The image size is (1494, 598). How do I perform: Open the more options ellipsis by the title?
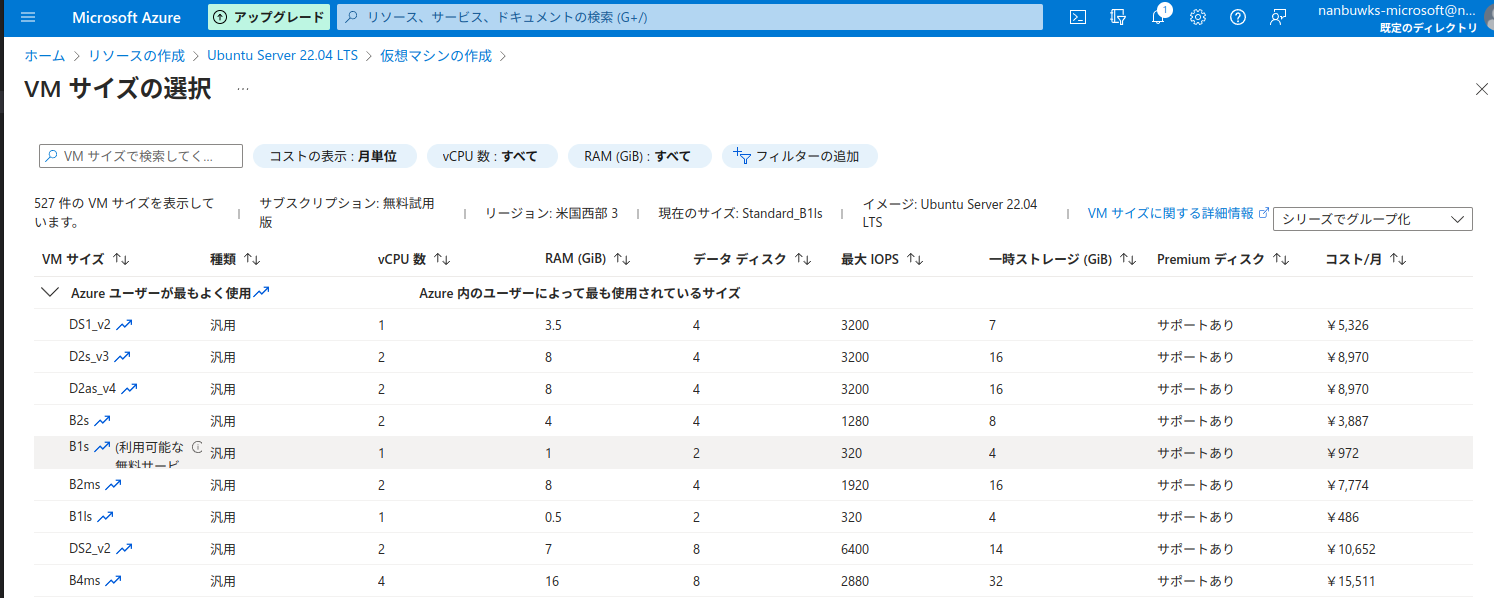(x=242, y=89)
